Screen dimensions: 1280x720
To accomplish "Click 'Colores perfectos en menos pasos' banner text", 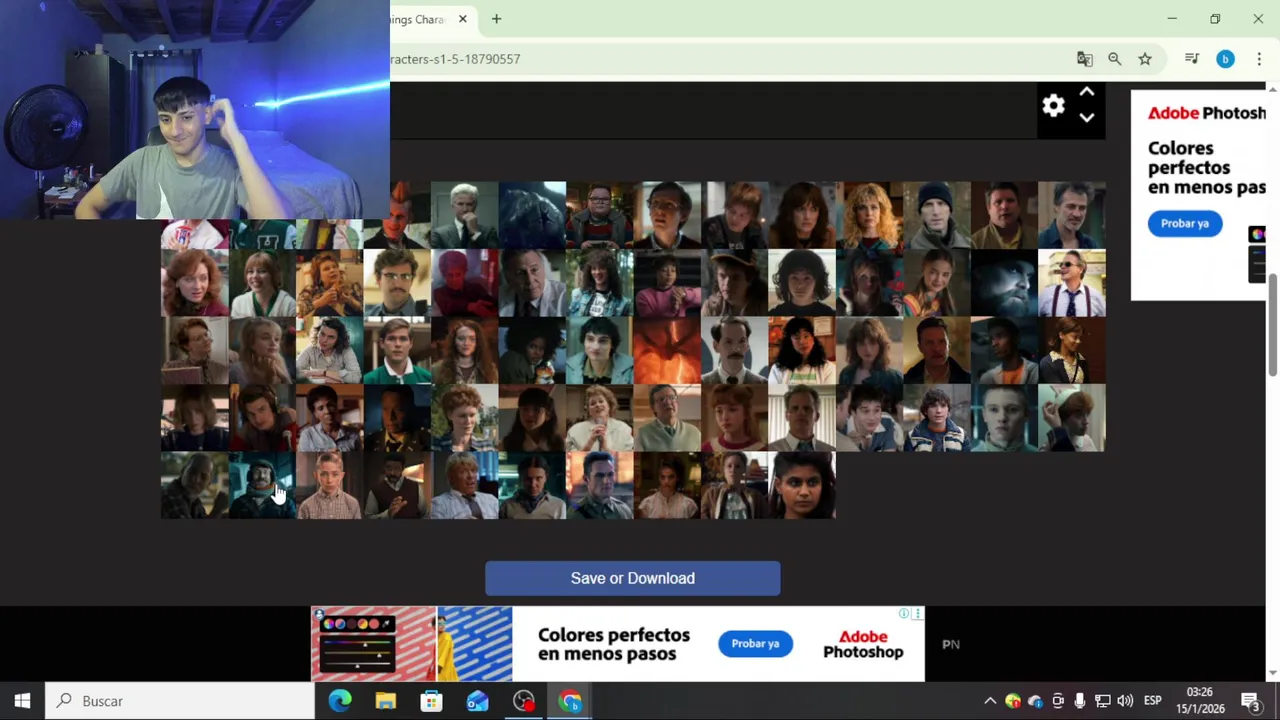I will 613,644.
